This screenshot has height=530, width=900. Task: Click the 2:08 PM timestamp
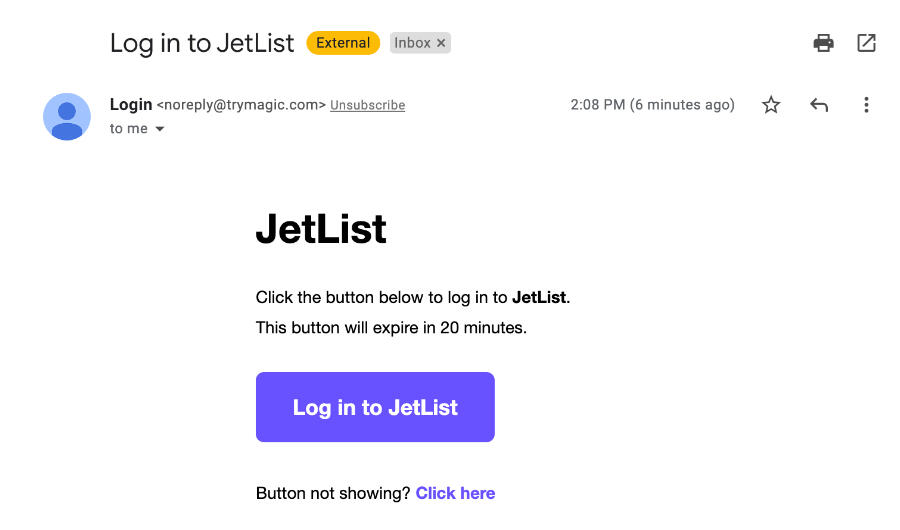click(652, 105)
